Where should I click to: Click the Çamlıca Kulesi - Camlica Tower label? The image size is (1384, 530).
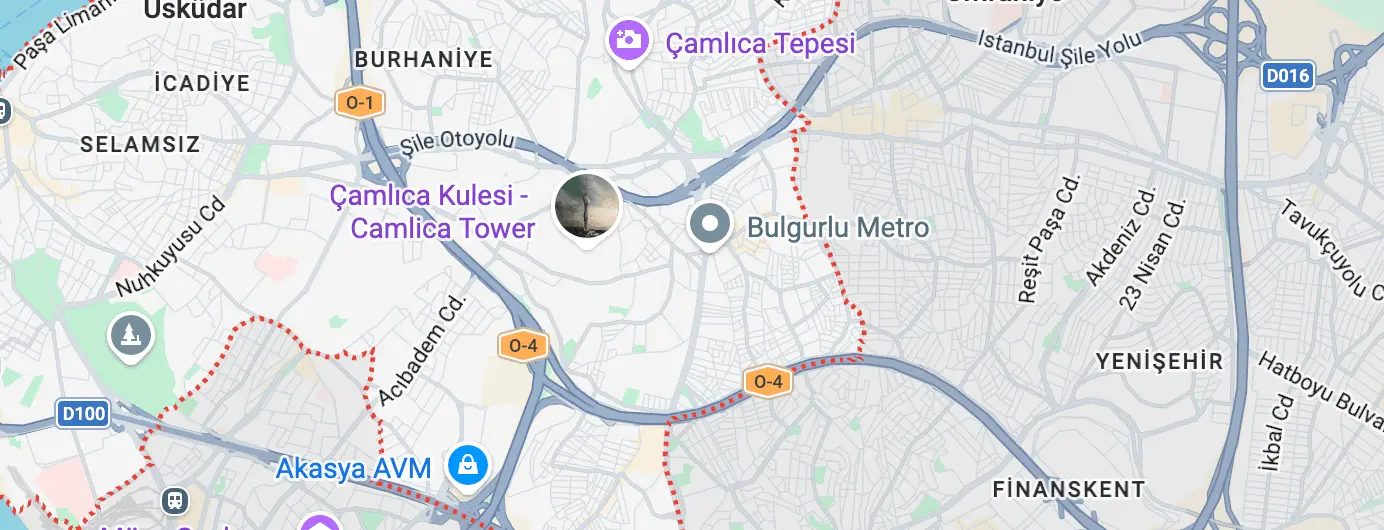click(434, 212)
